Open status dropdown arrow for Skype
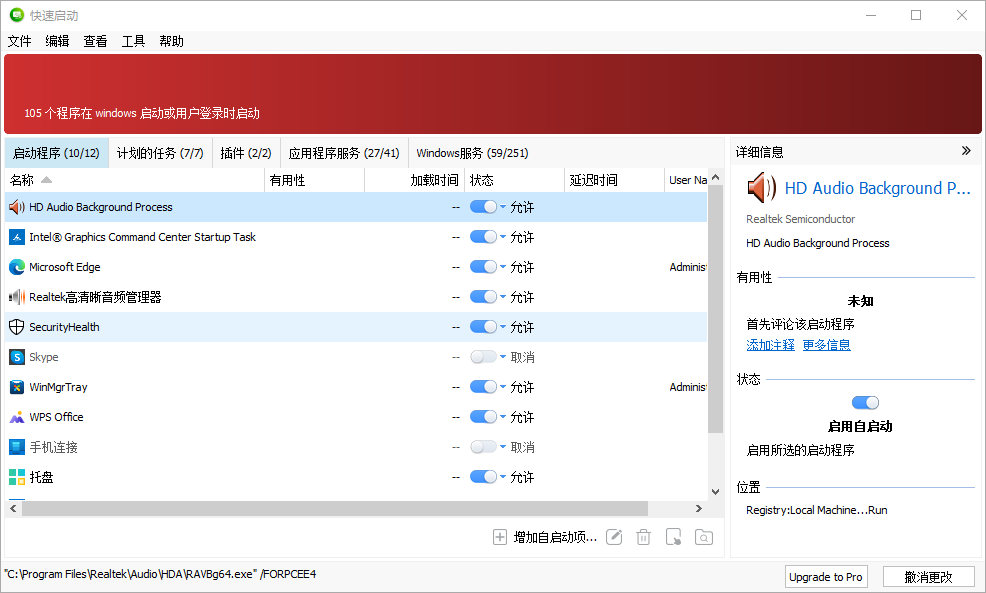Screen dimensions: 986x593 tap(503, 357)
